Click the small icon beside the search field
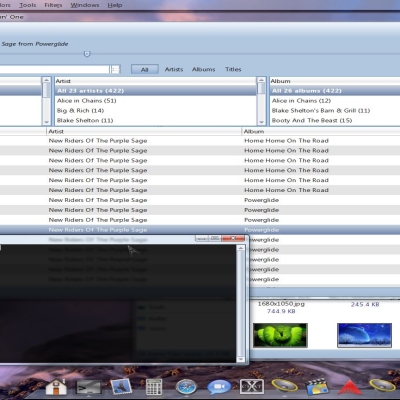400x400 pixels. point(115,69)
